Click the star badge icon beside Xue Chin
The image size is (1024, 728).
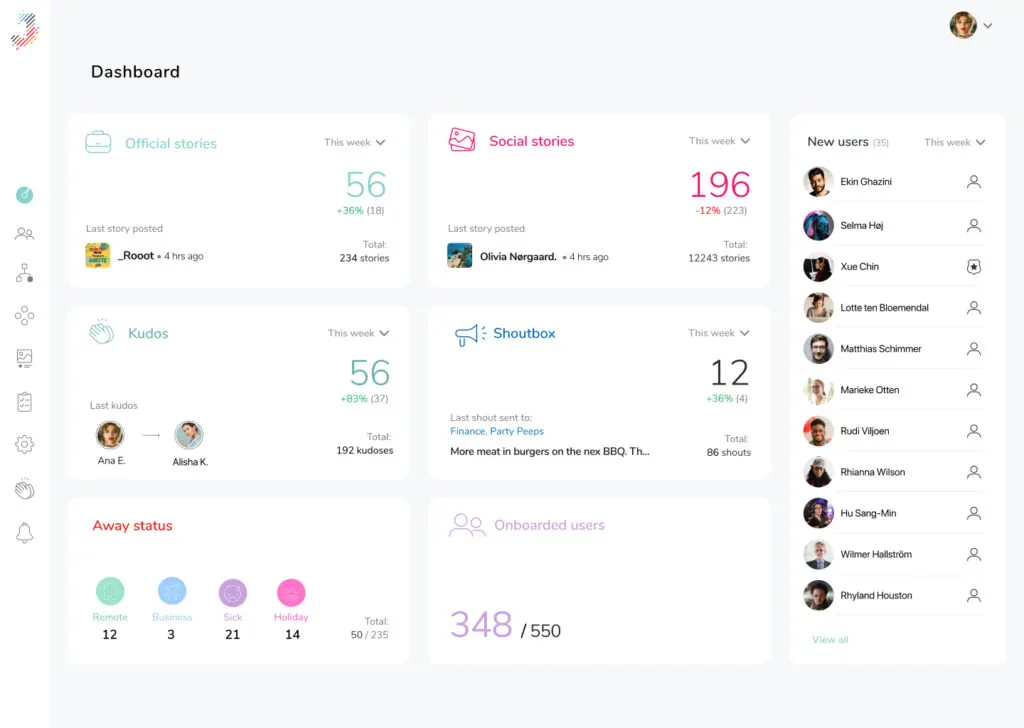tap(974, 267)
